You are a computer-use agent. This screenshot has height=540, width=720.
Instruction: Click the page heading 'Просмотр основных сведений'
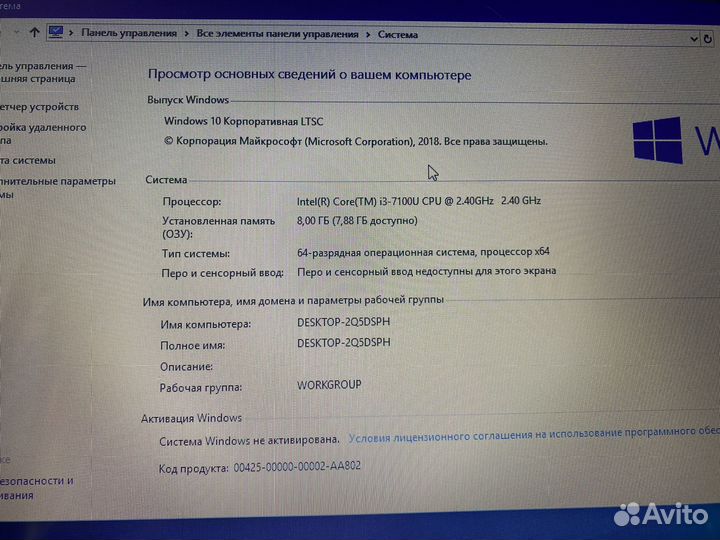coord(309,75)
